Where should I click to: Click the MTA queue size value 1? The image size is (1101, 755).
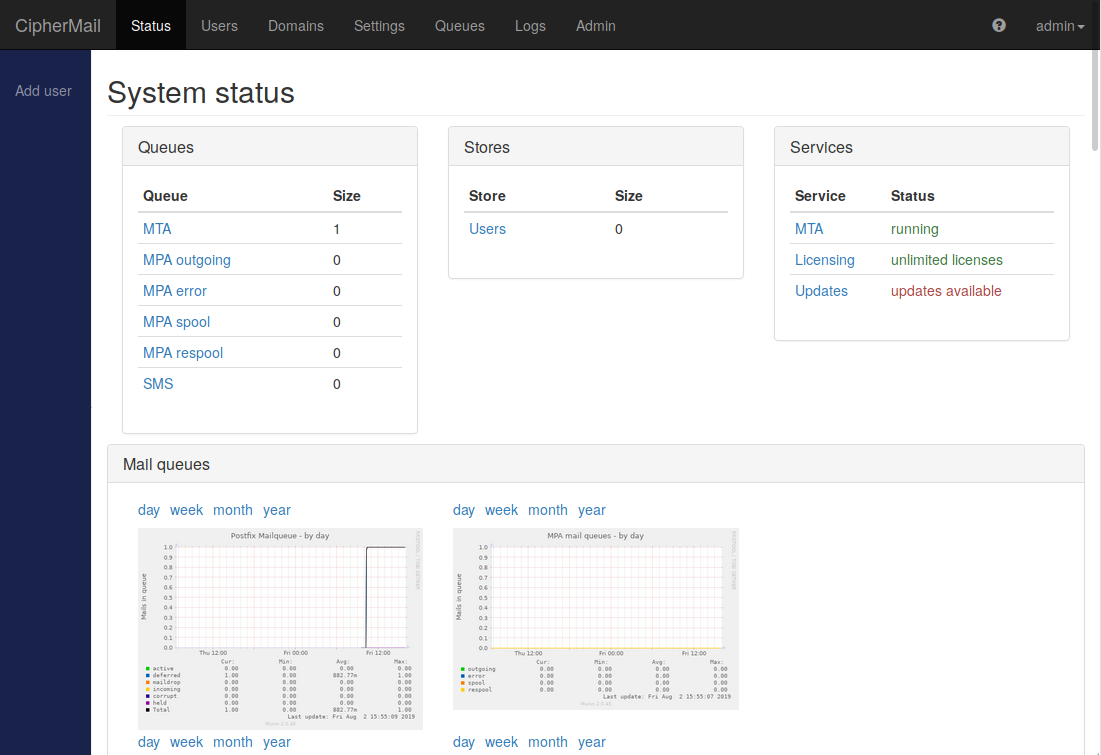tap(336, 229)
